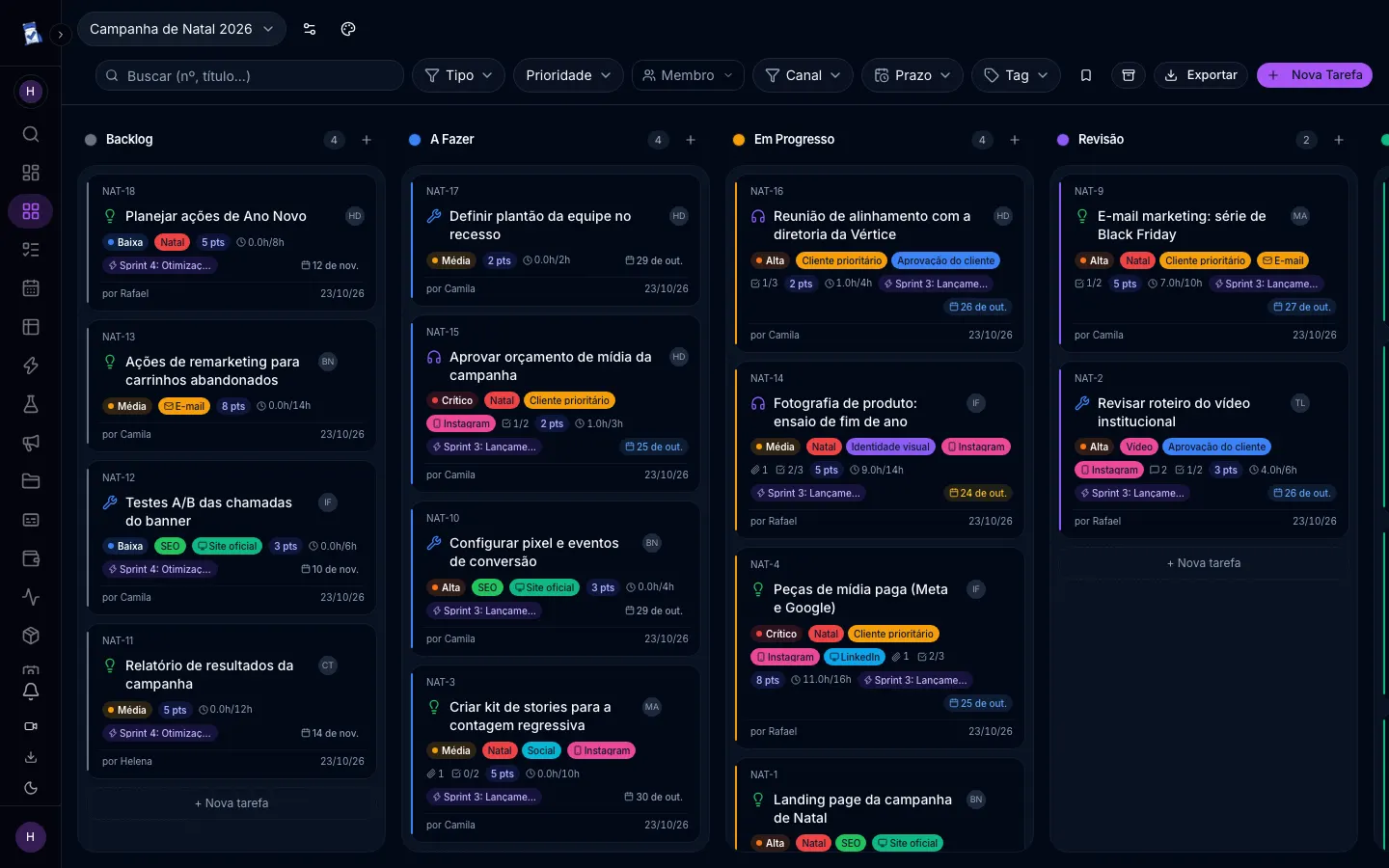
Task: Open the Campanha de Natal 2026 dropdown
Action: (x=181, y=29)
